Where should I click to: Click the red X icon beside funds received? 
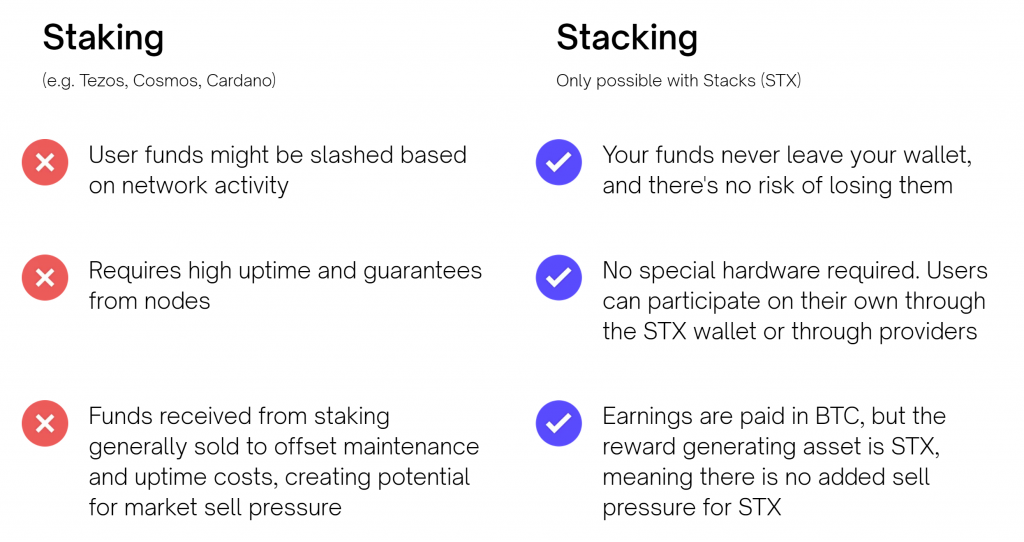tap(45, 423)
